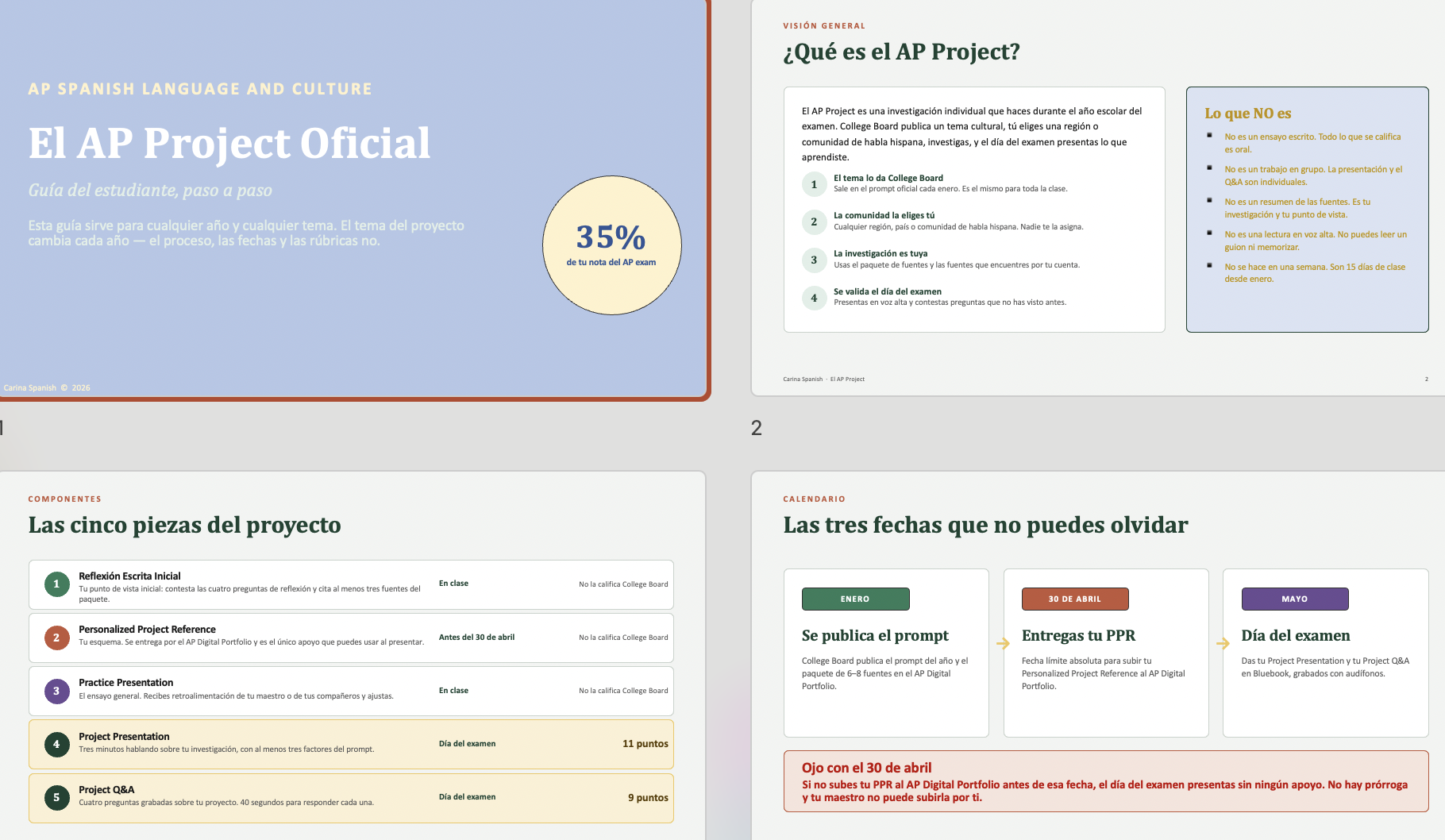Click the 'Carina Spanish · El AP Project' footer on slide 2
The height and width of the screenshot is (840, 1445).
pyautogui.click(x=823, y=380)
